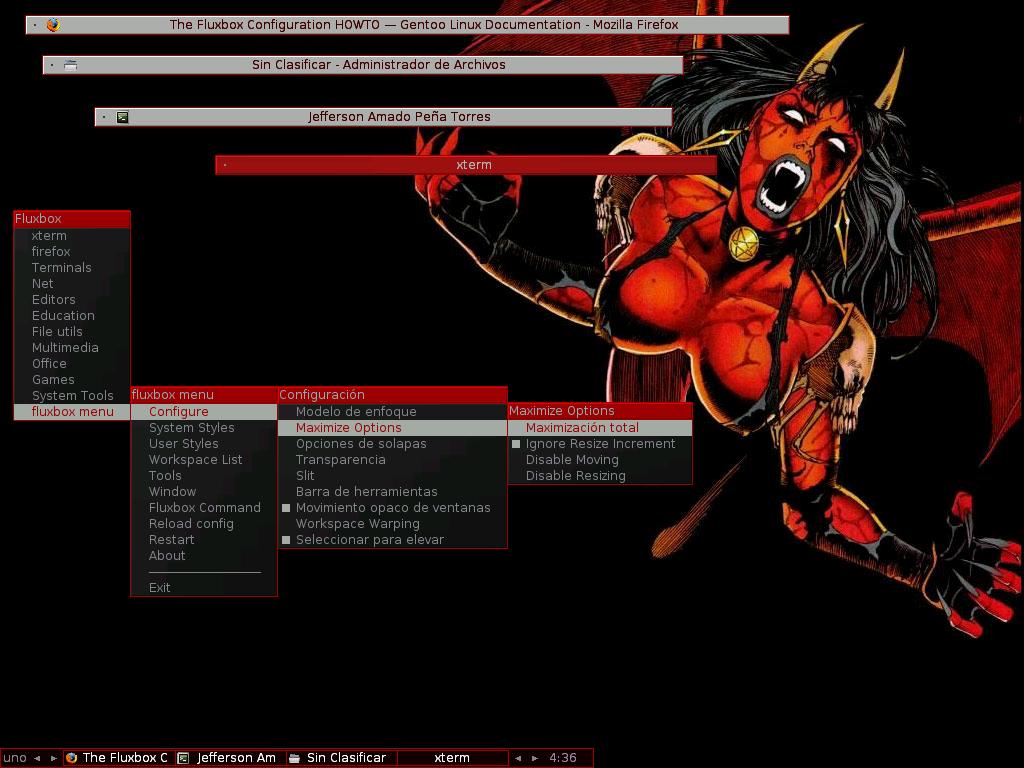Open Window submenu in fluxbox menu
The width and height of the screenshot is (1024, 768).
point(204,492)
